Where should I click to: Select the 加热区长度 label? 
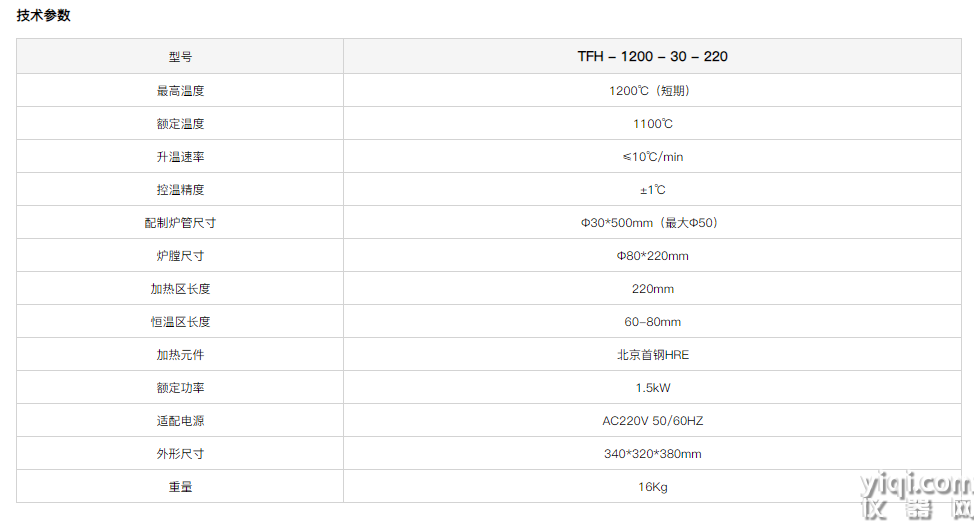(x=180, y=288)
